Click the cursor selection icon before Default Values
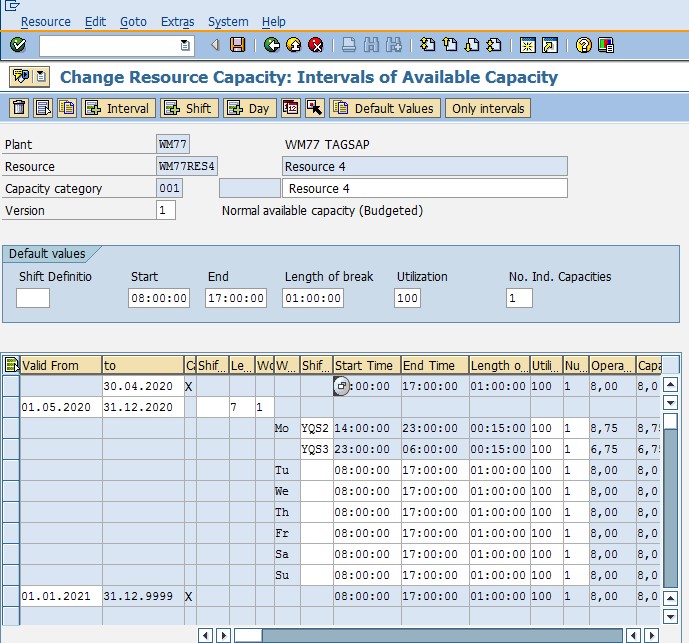 (x=315, y=108)
